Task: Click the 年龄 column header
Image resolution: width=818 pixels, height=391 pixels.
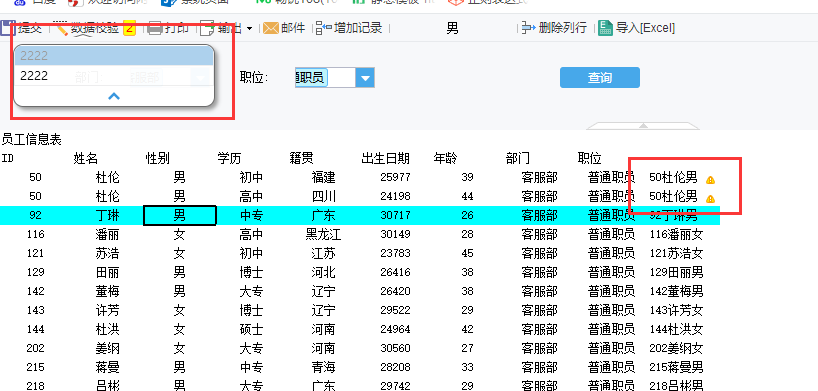Action: click(x=446, y=159)
